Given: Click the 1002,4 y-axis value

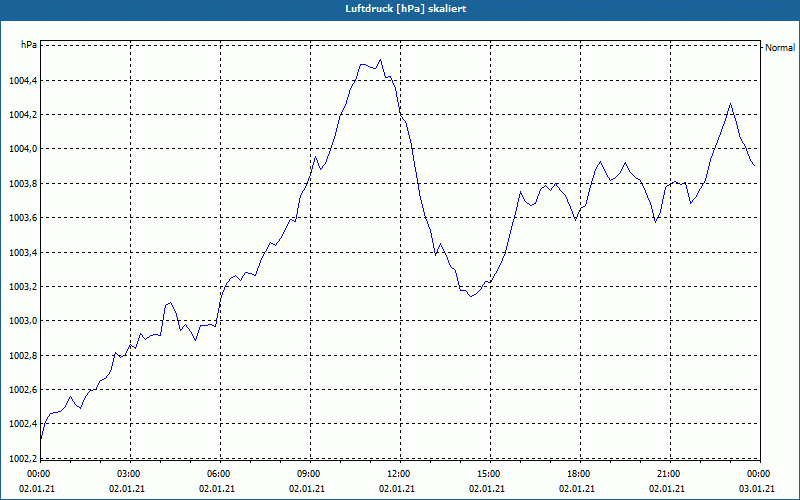Looking at the screenshot, I should pos(22,424).
